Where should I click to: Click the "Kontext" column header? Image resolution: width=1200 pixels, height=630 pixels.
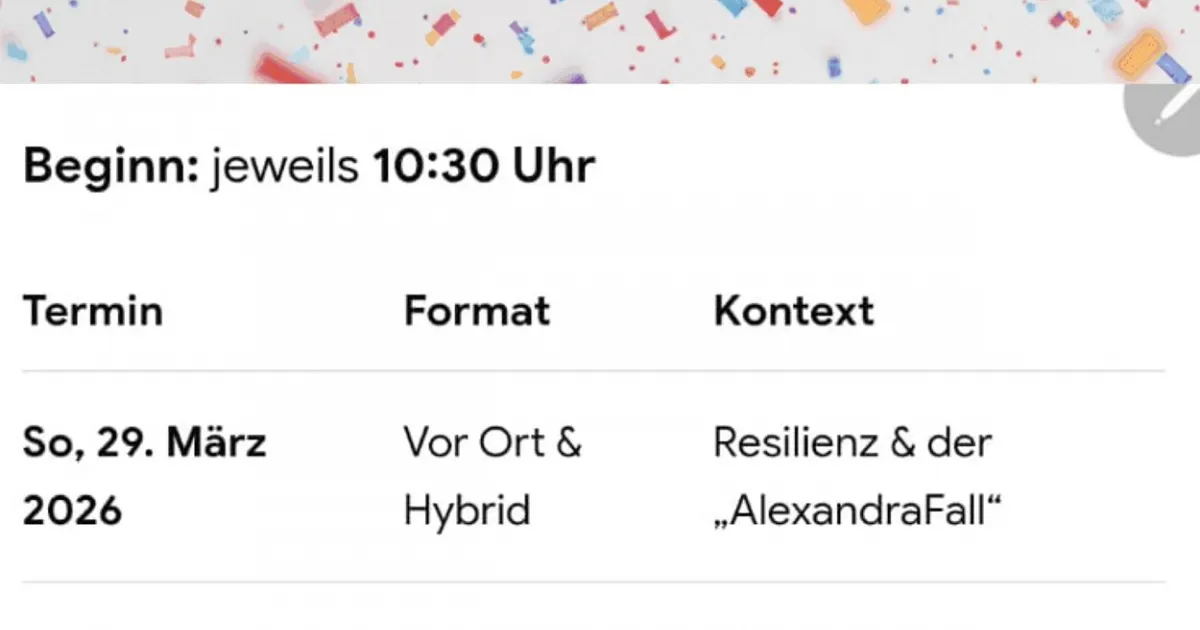(x=794, y=311)
